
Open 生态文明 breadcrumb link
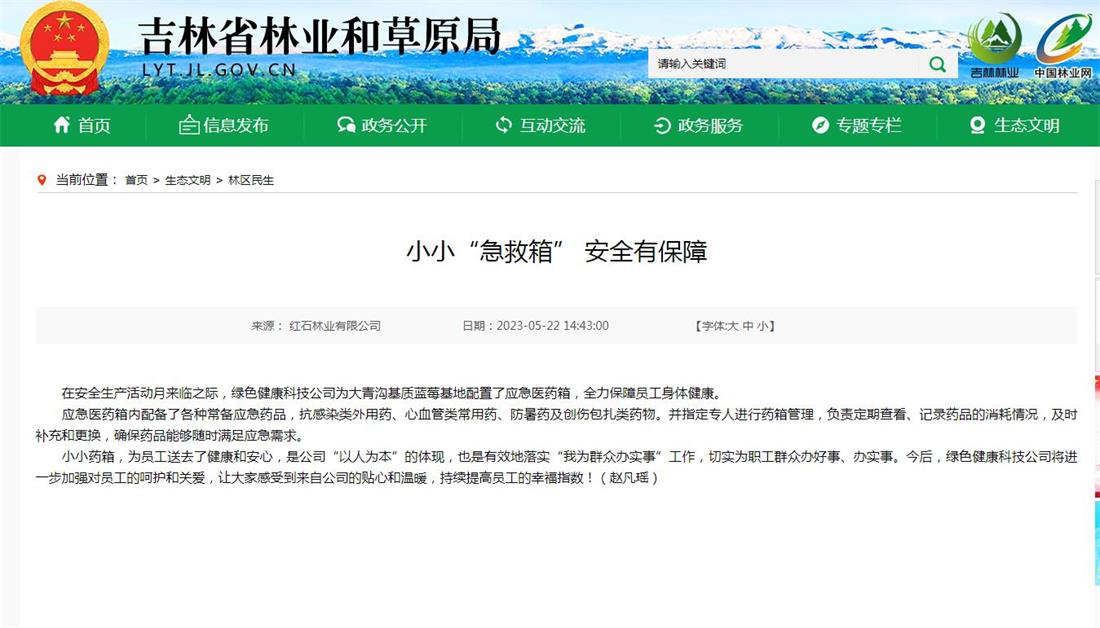point(187,180)
